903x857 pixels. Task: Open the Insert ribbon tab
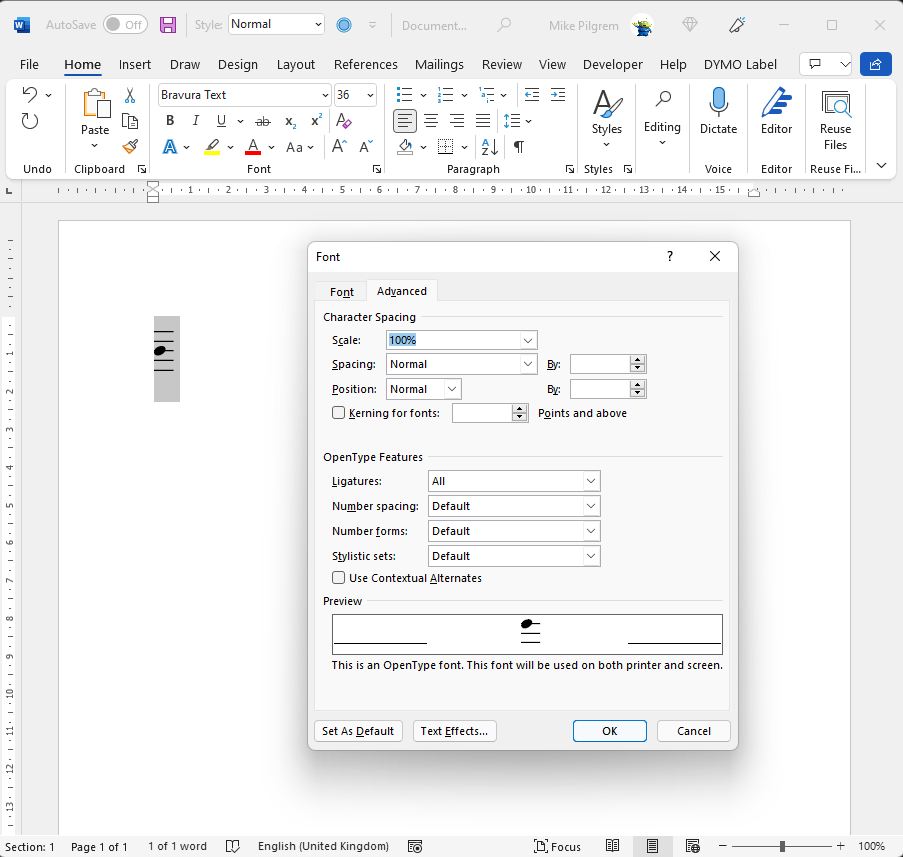135,65
